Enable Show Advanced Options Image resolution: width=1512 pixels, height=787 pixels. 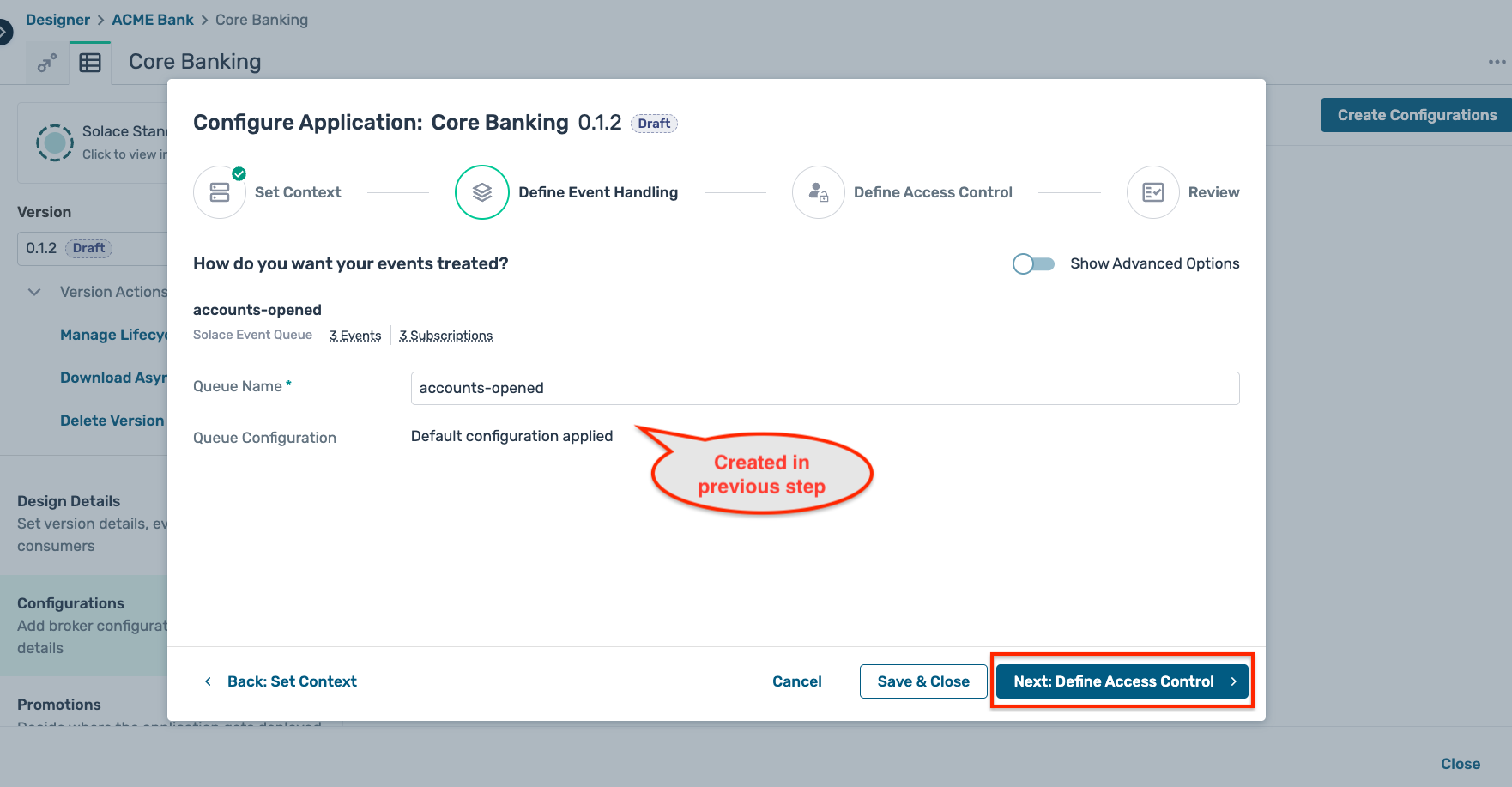coord(1033,263)
